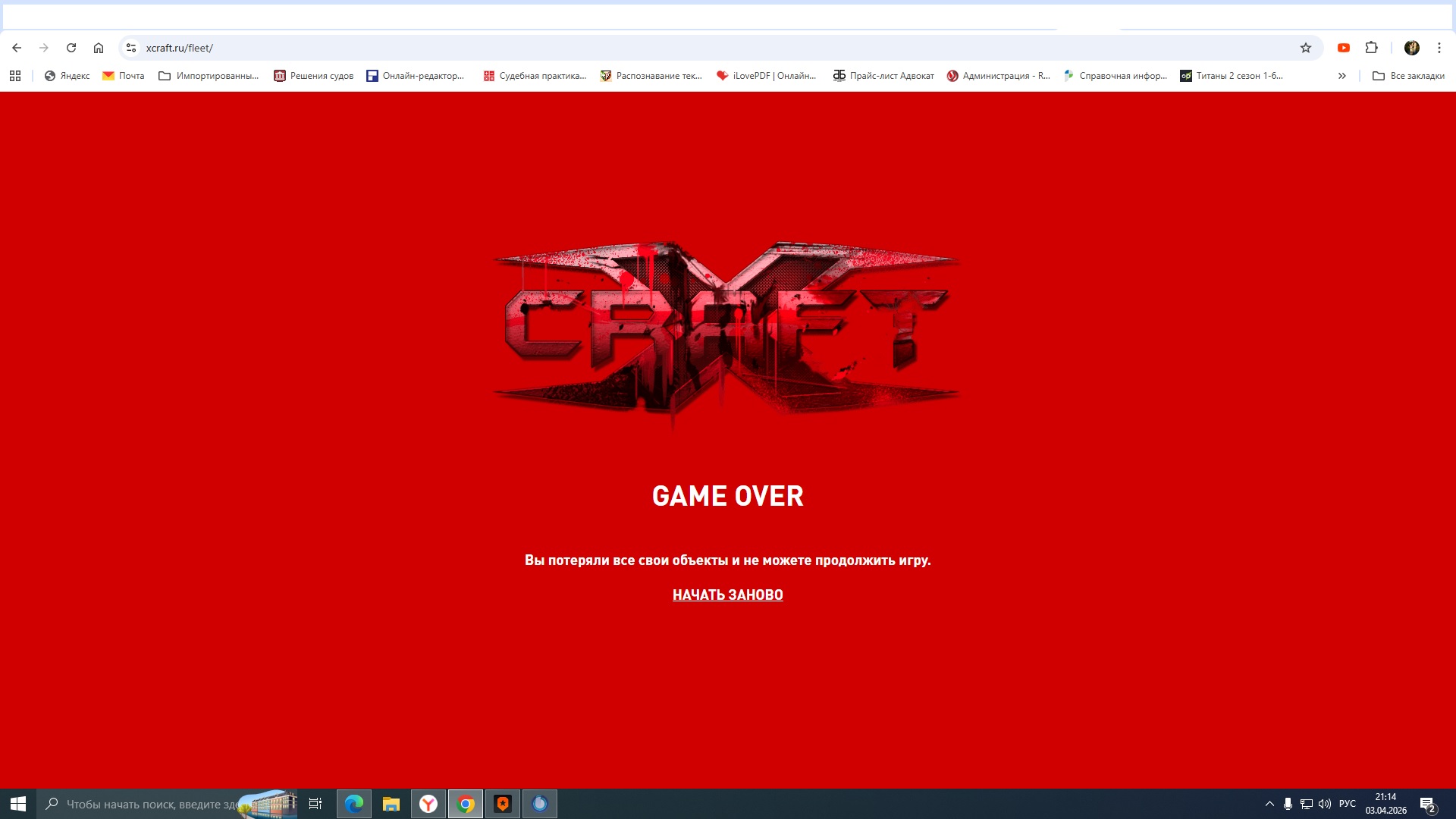
Task: Open the apps grid shortcut icon
Action: pyautogui.click(x=15, y=76)
